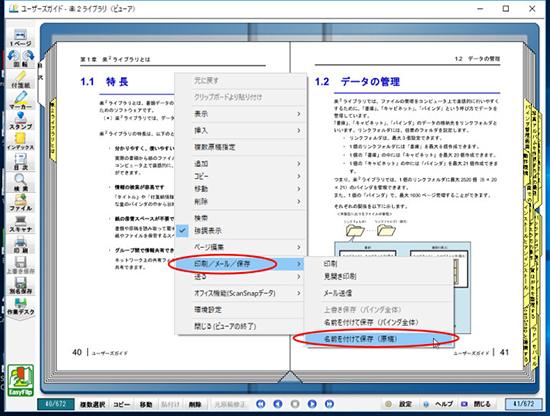Open the 目次 table of contents tool
Viewport: 550px width, 416px height.
(20, 162)
